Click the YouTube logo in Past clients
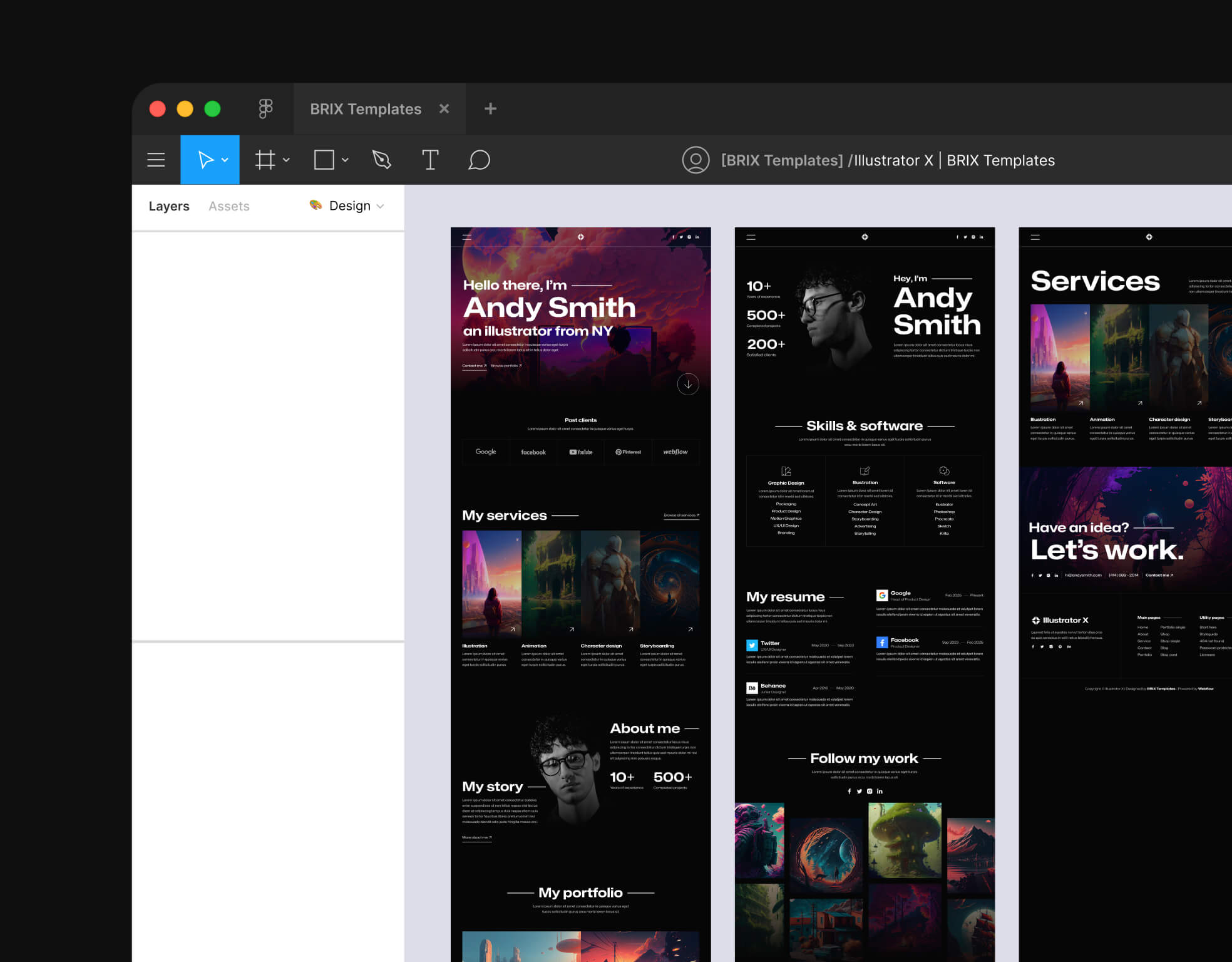The image size is (1232, 962). tap(580, 452)
